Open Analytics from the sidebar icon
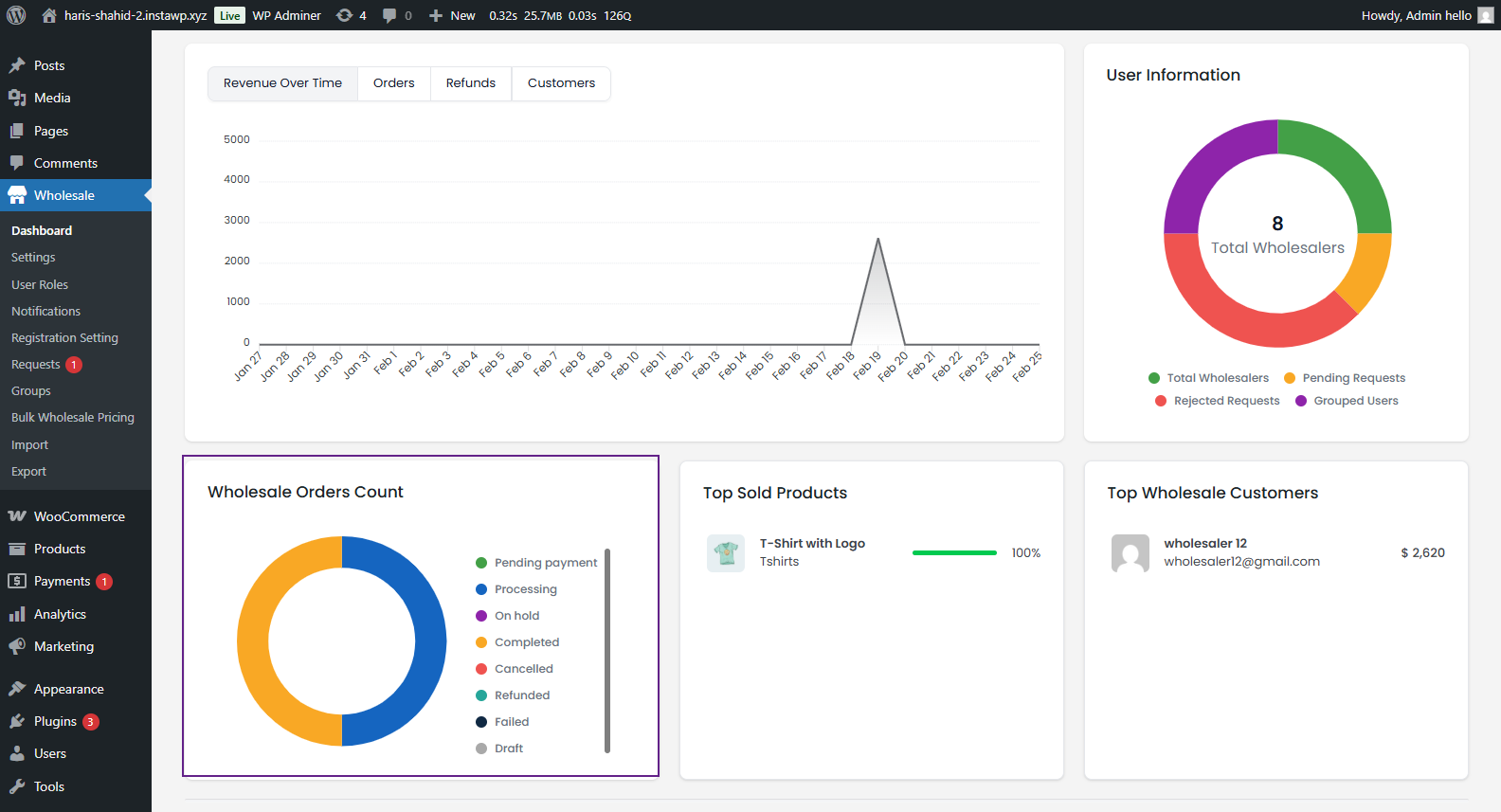This screenshot has width=1501, height=812. [x=17, y=614]
